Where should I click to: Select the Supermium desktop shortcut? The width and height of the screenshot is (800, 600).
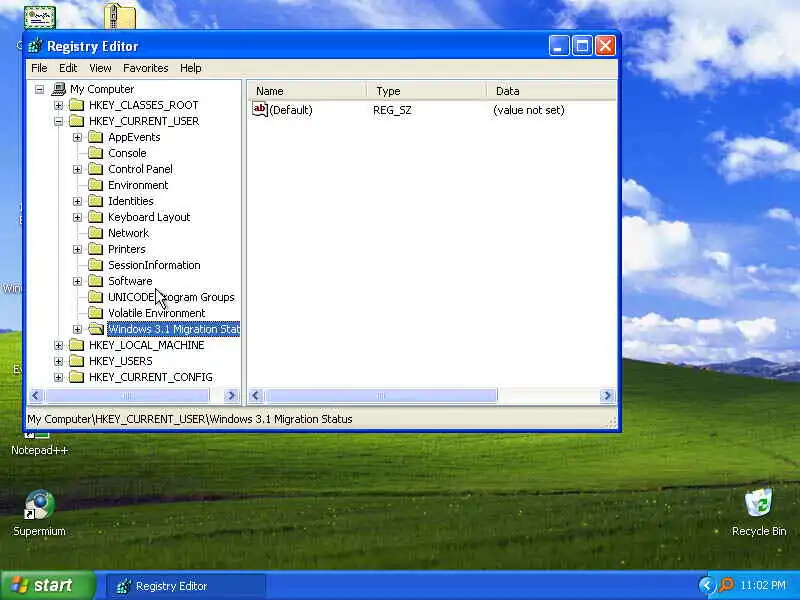(x=39, y=513)
